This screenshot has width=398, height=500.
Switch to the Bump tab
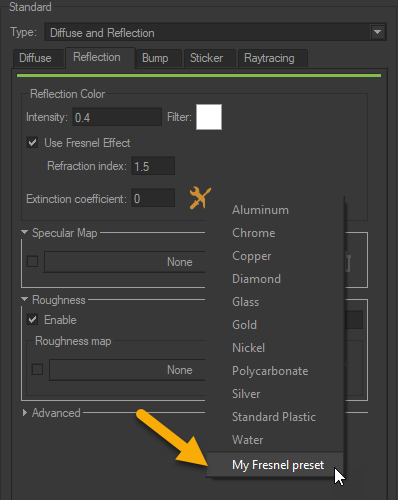pyautogui.click(x=159, y=58)
